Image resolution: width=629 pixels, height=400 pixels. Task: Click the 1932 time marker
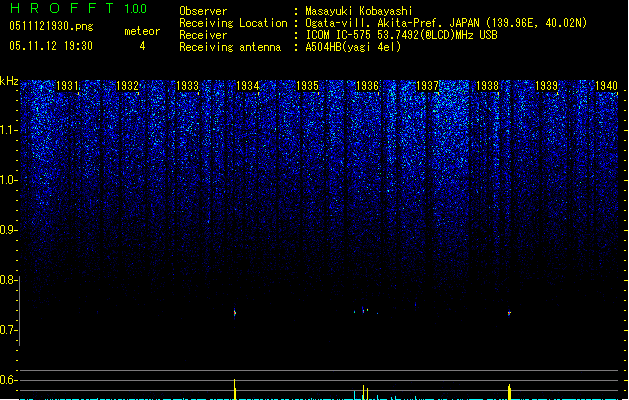(x=127, y=86)
